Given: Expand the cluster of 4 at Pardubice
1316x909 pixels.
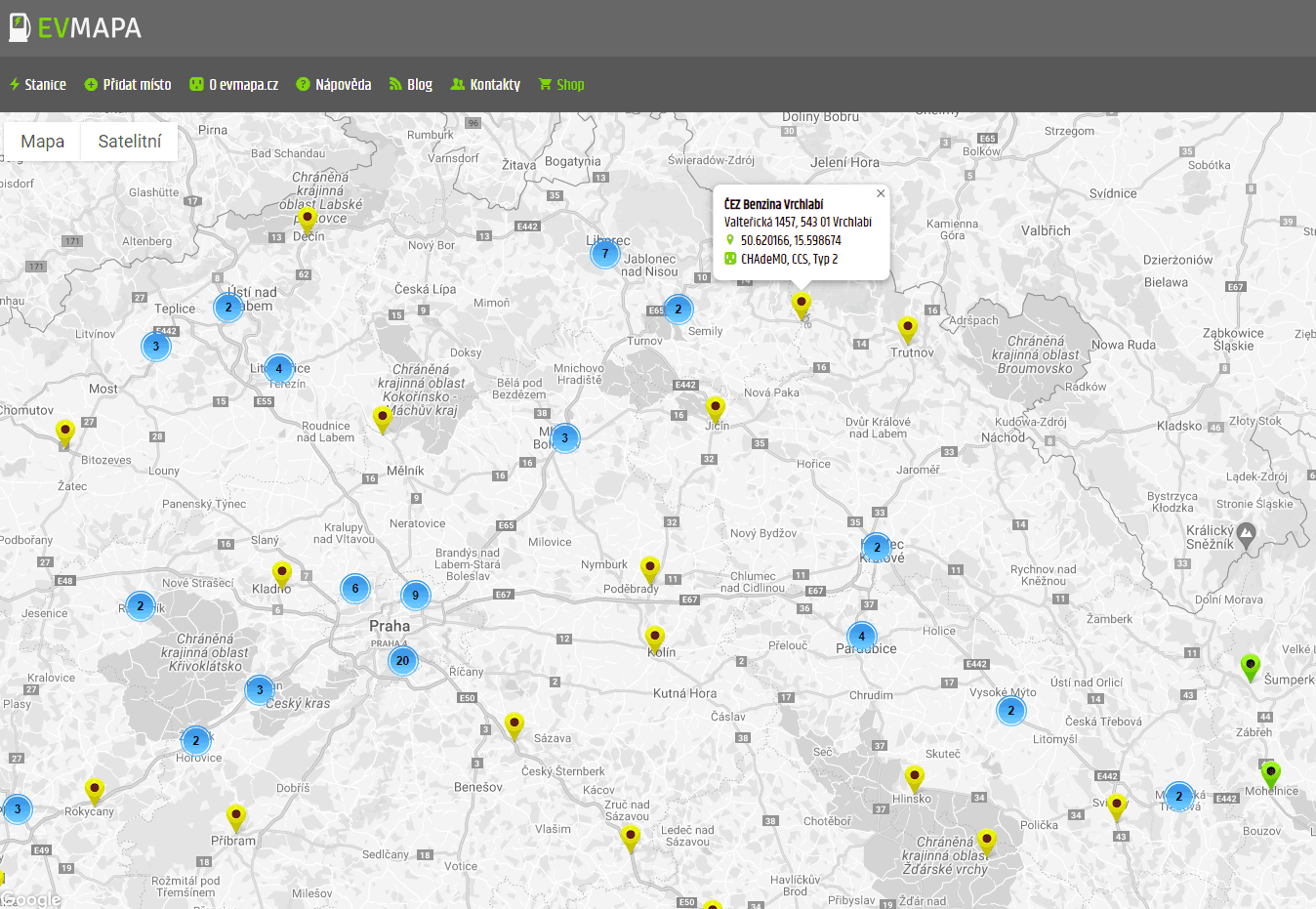Looking at the screenshot, I should point(862,637).
